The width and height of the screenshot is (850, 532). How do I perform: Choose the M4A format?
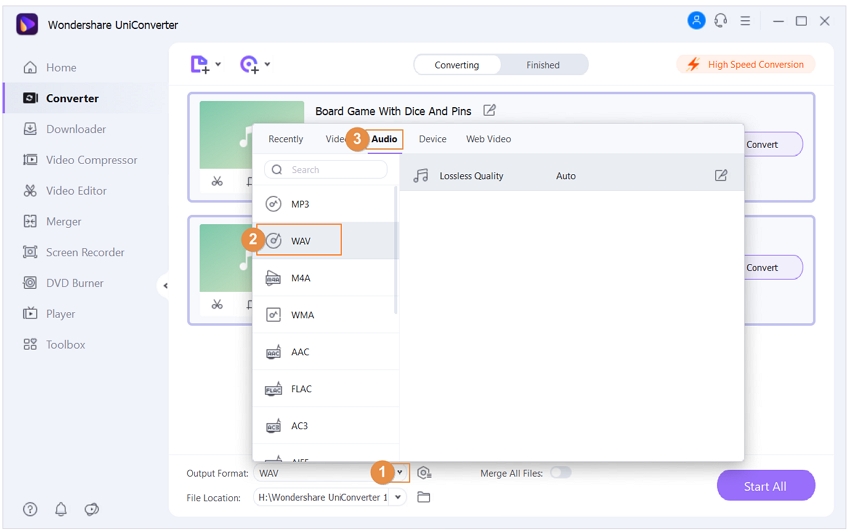(325, 278)
